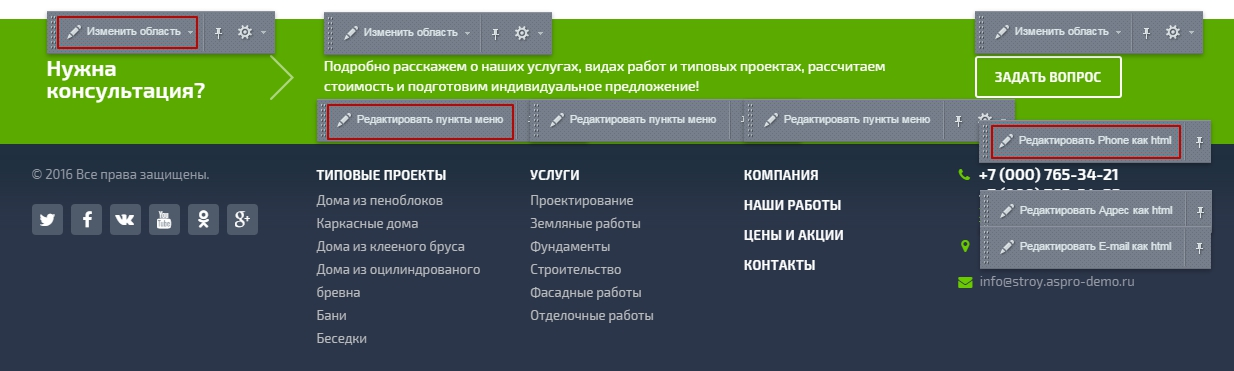Click '© 2016 Все права защищены.' text
This screenshot has width=1234, height=371.
[121, 175]
